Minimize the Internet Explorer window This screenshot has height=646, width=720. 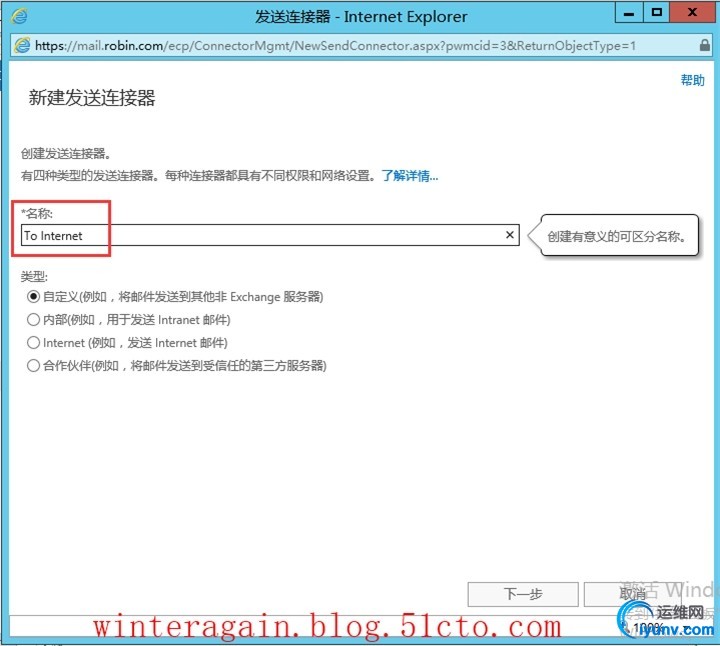[x=629, y=13]
